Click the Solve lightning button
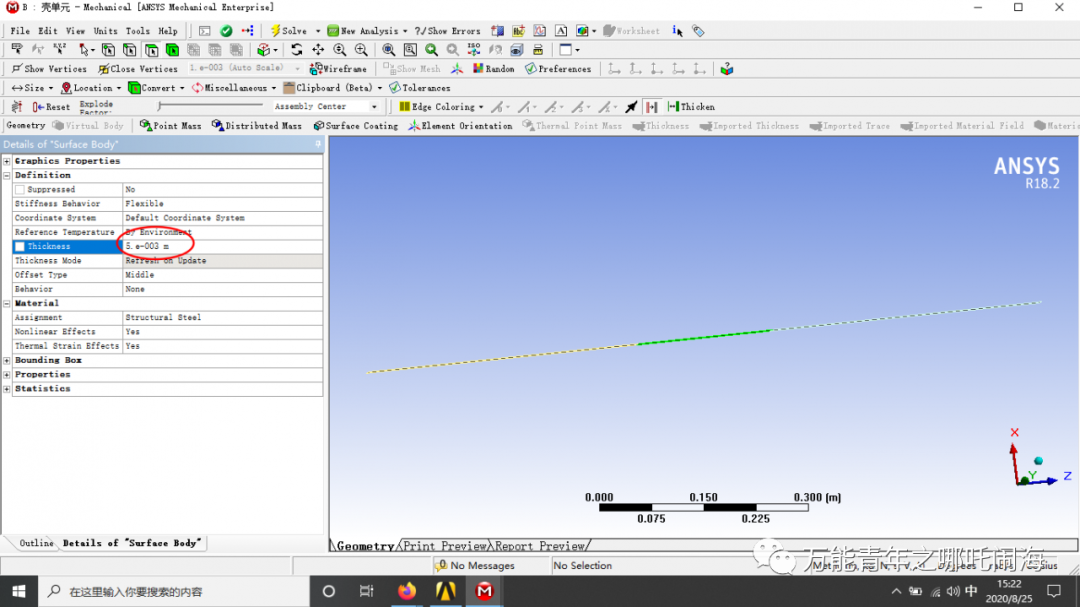Screen dimensions: 1080x607 (289, 31)
